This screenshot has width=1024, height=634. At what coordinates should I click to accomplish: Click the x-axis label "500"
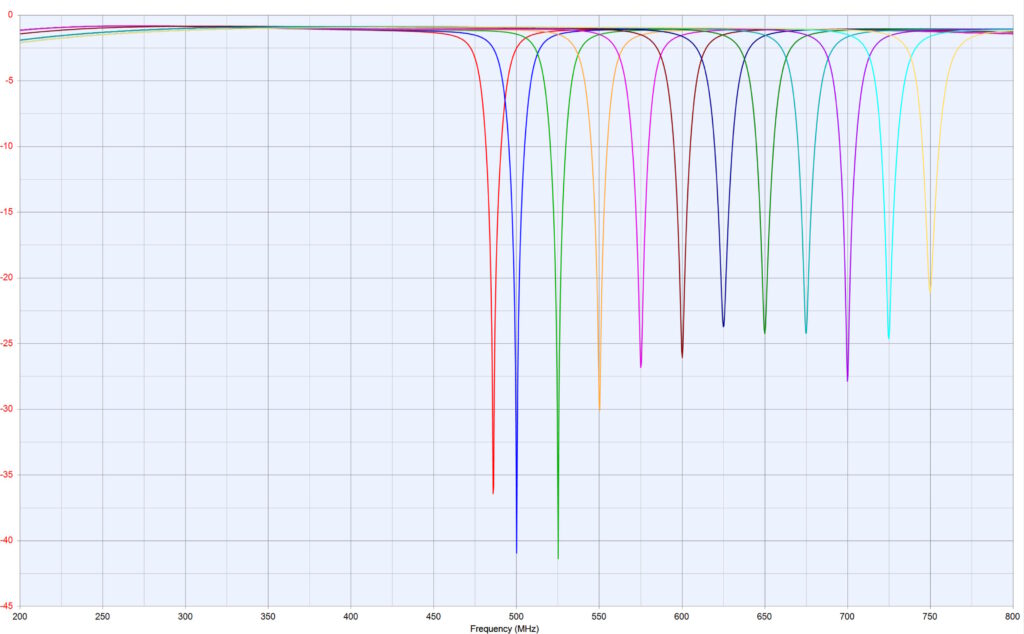tap(517, 616)
